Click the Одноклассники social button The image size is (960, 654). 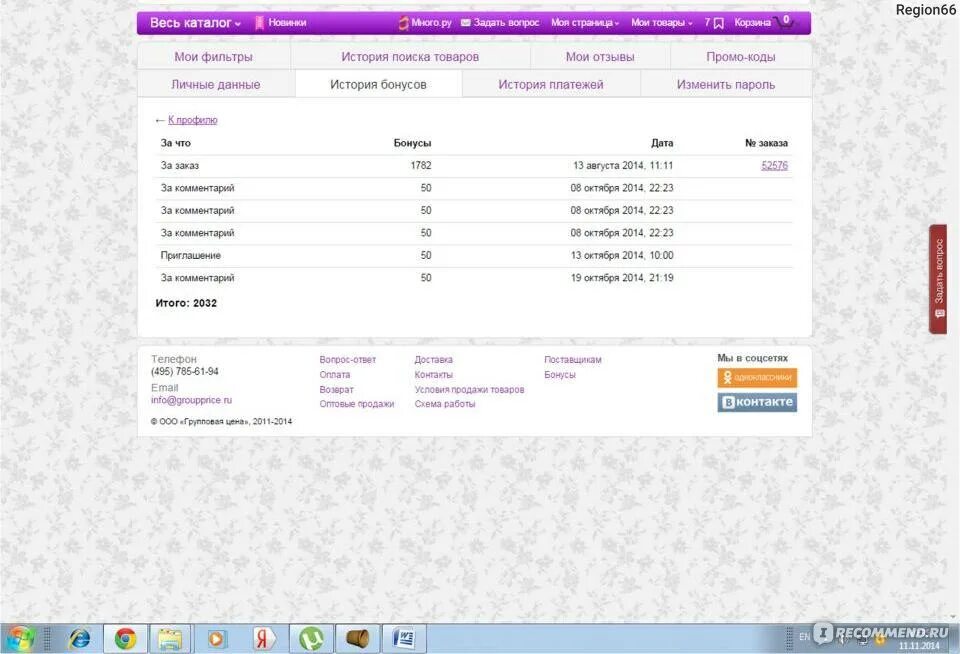(757, 378)
